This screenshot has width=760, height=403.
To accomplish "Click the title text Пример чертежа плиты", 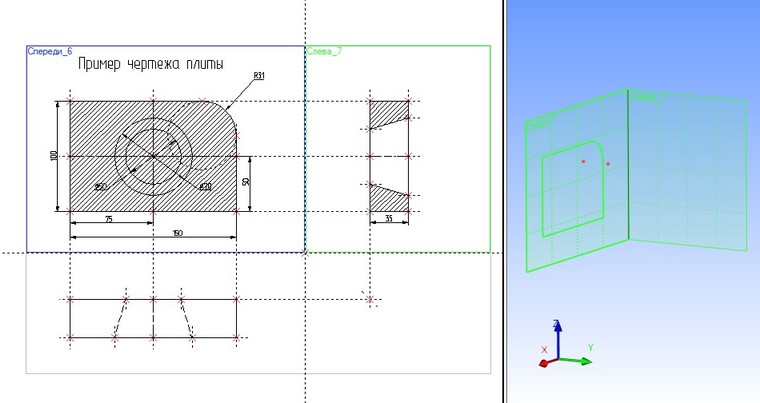I will [151, 64].
